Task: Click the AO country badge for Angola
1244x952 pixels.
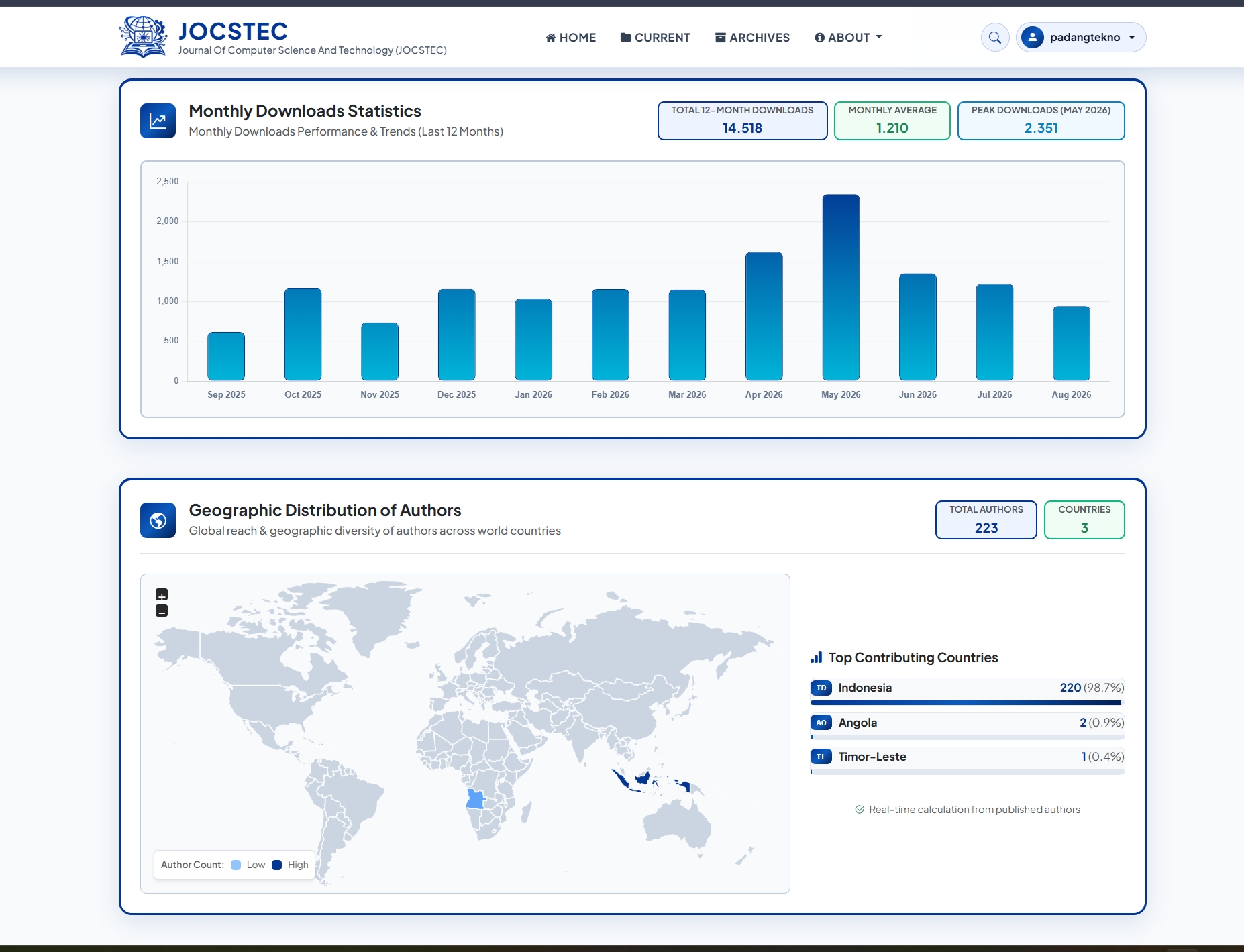Action: 821,723
